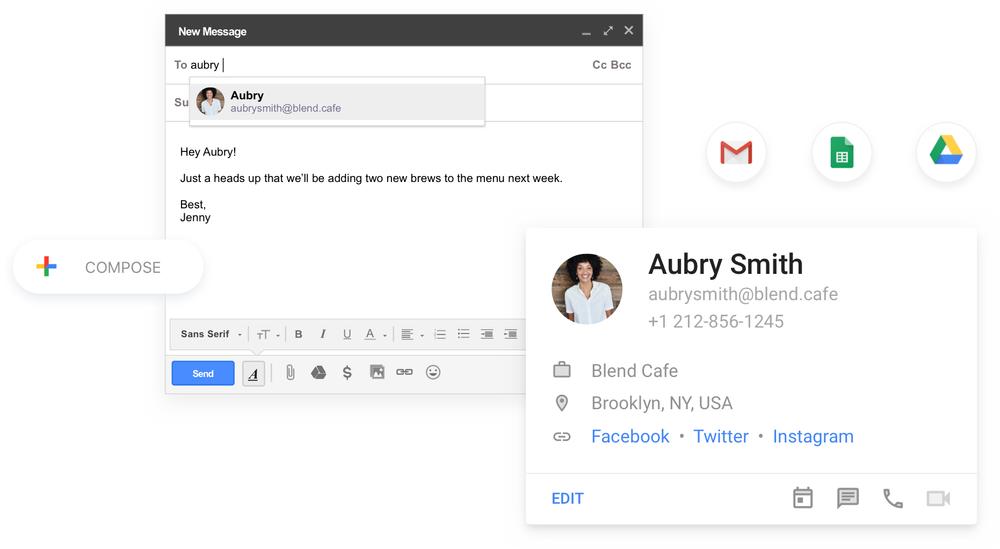The height and width of the screenshot is (549, 1000).
Task: Apply bulleted list formatting
Action: (464, 334)
